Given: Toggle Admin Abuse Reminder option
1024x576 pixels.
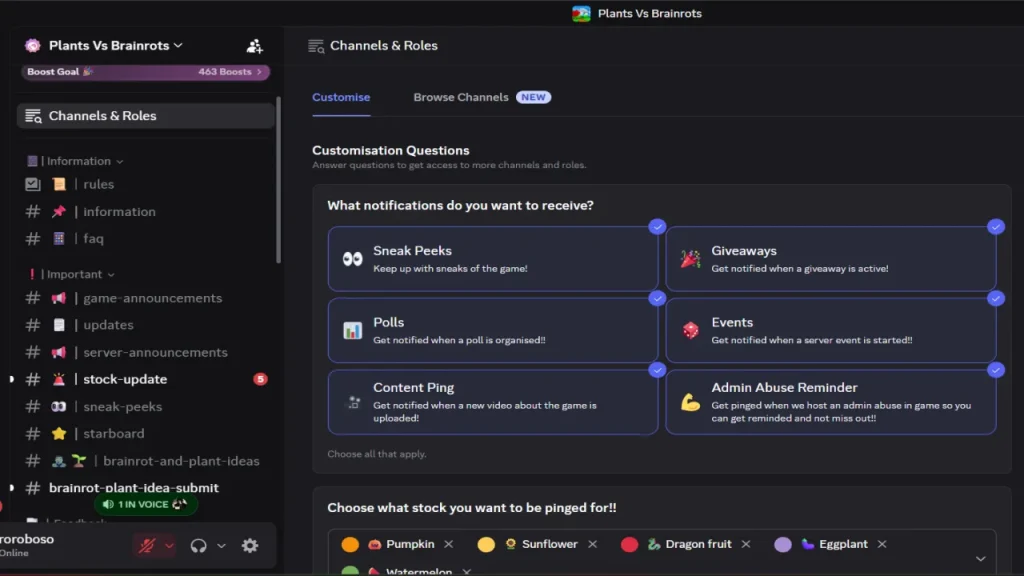Looking at the screenshot, I should pyautogui.click(x=831, y=402).
